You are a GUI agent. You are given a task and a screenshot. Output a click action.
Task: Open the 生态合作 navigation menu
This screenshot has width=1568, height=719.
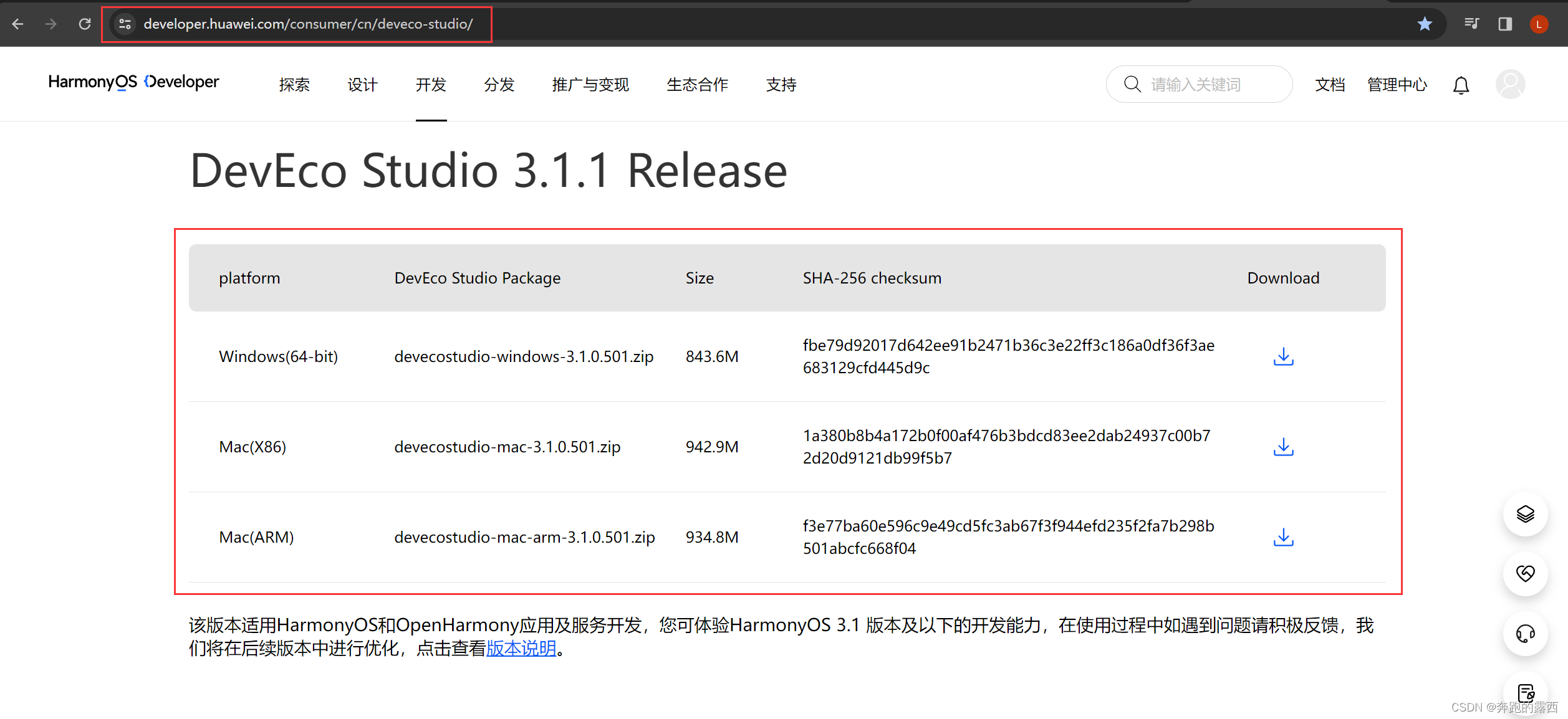697,85
